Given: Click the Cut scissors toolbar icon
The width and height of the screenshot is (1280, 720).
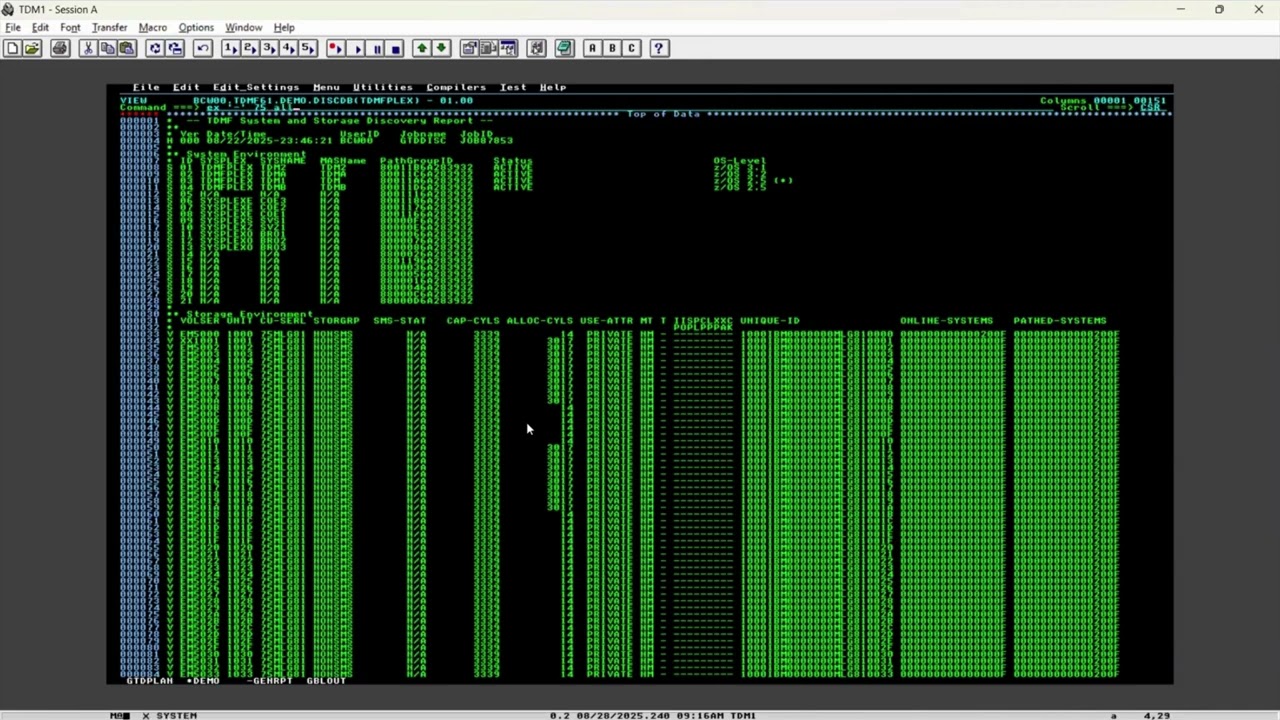Looking at the screenshot, I should [x=88, y=48].
